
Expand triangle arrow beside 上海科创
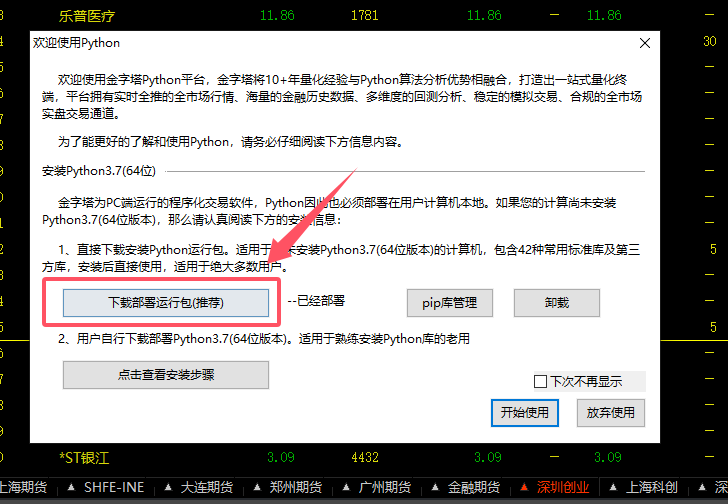tap(614, 487)
